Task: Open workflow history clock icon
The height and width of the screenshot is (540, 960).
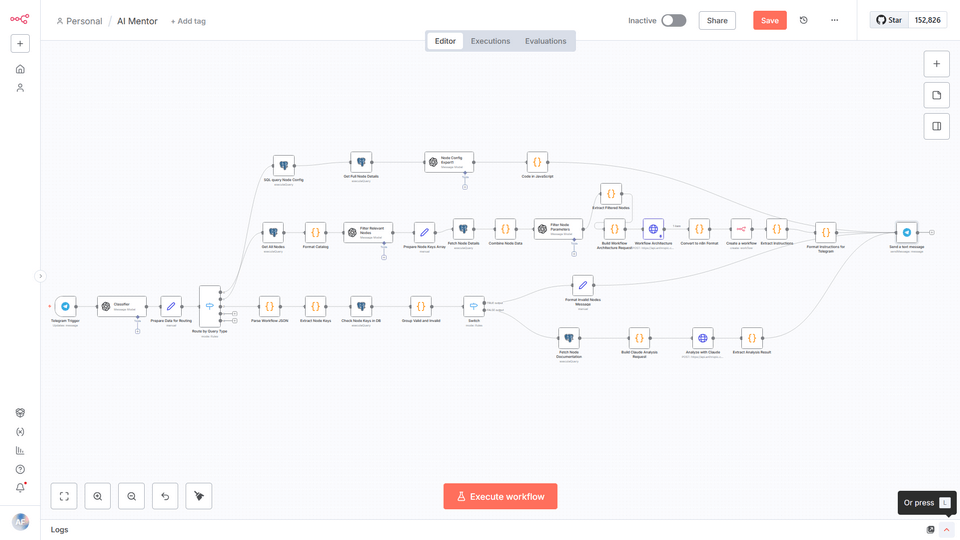Action: pos(803,20)
